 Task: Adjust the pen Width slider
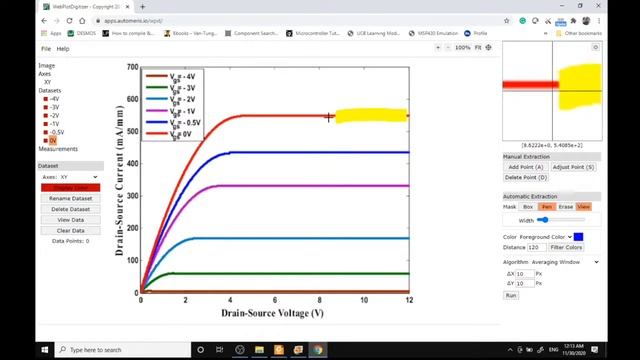pyautogui.click(x=561, y=220)
